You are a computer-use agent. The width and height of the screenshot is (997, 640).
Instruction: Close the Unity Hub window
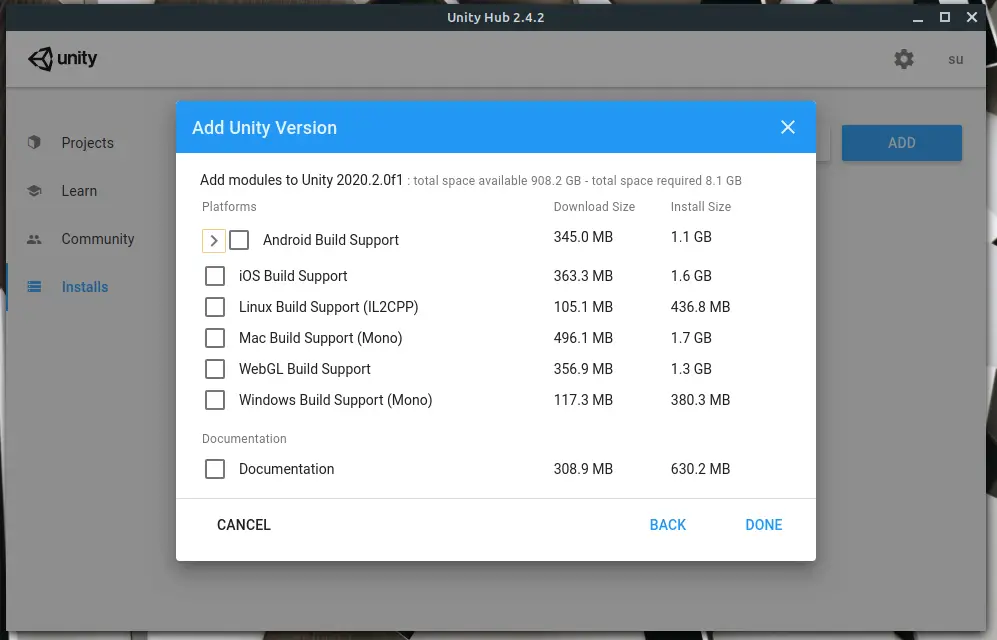(x=972, y=17)
